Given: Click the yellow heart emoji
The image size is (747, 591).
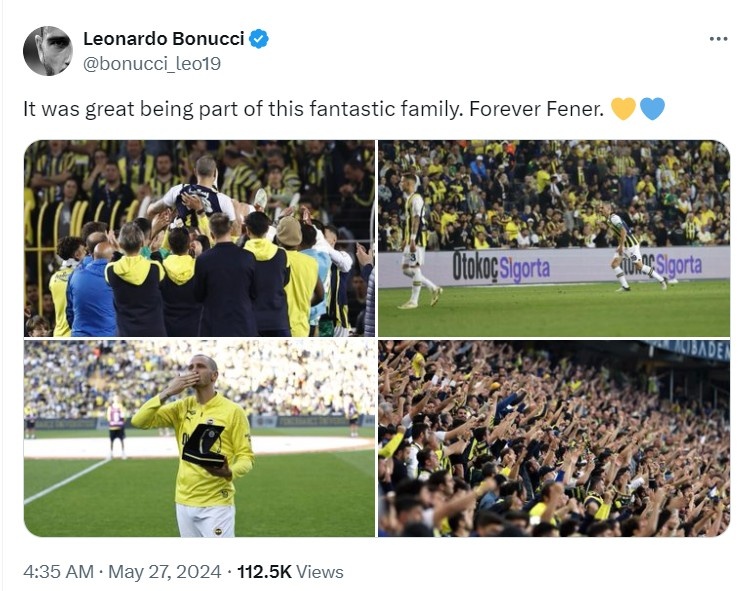Looking at the screenshot, I should click(622, 108).
